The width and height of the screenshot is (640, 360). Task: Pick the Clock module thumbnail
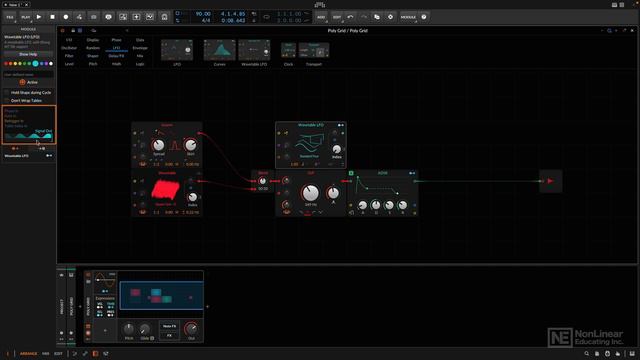click(x=288, y=50)
